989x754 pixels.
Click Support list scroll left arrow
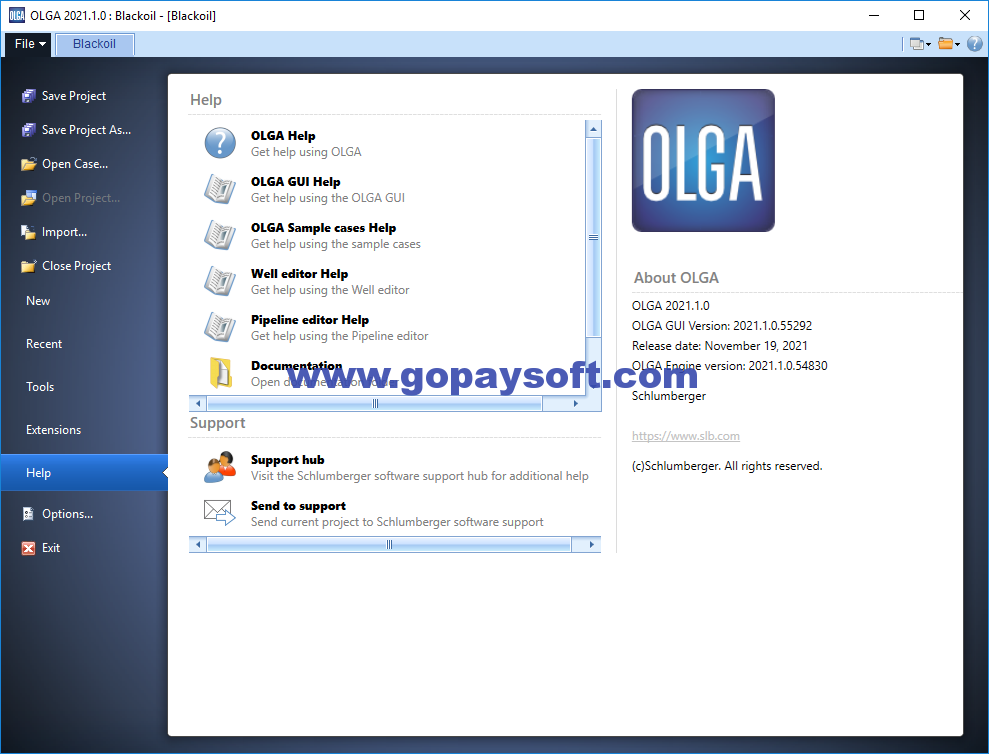point(198,545)
